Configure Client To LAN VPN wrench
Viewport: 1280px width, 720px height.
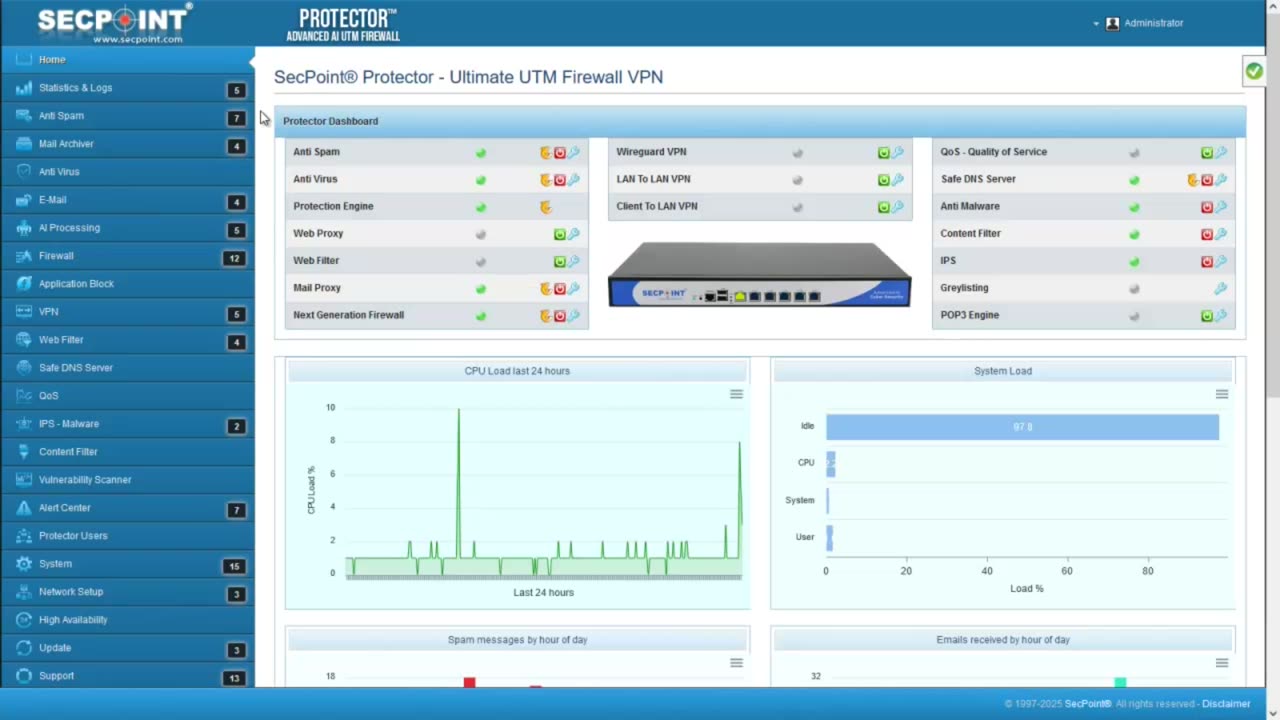coord(898,207)
